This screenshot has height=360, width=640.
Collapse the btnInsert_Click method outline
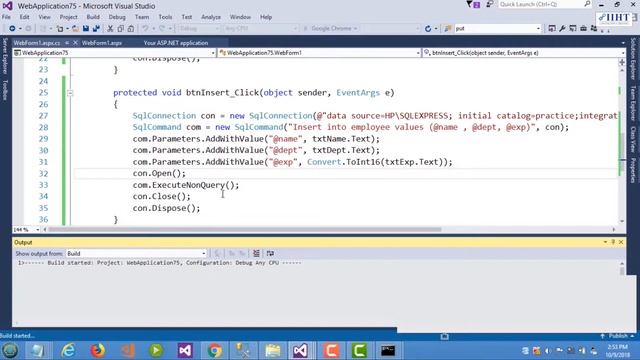[x=70, y=93]
